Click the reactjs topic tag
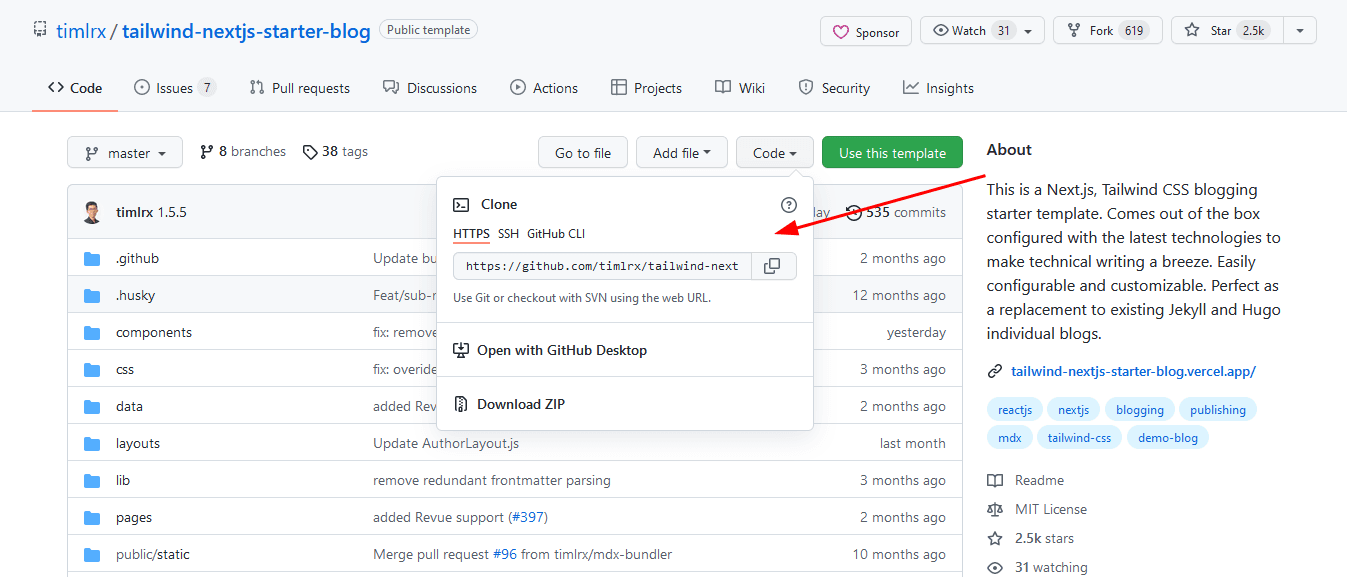 coord(1015,409)
